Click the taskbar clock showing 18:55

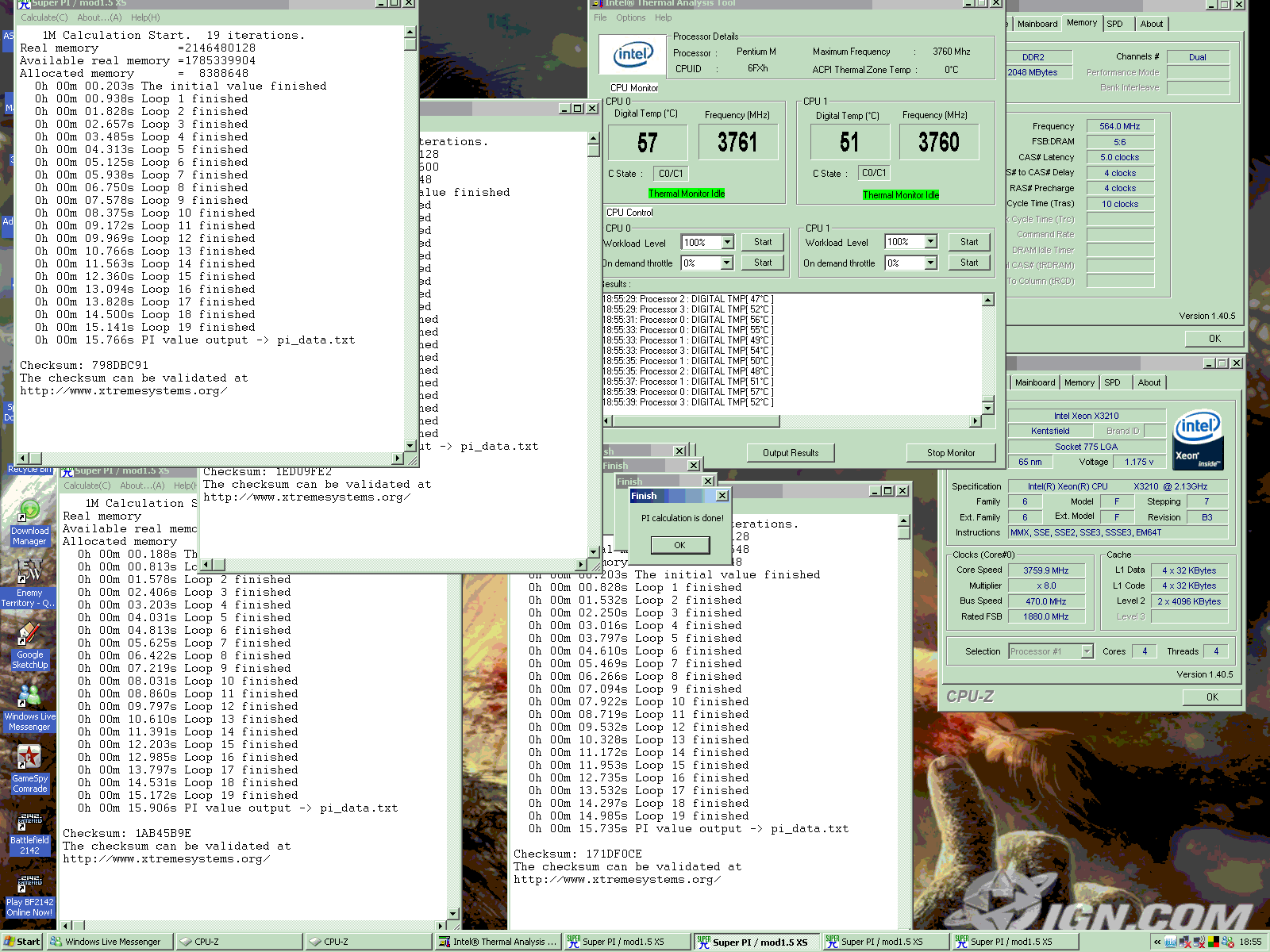[x=1251, y=942]
